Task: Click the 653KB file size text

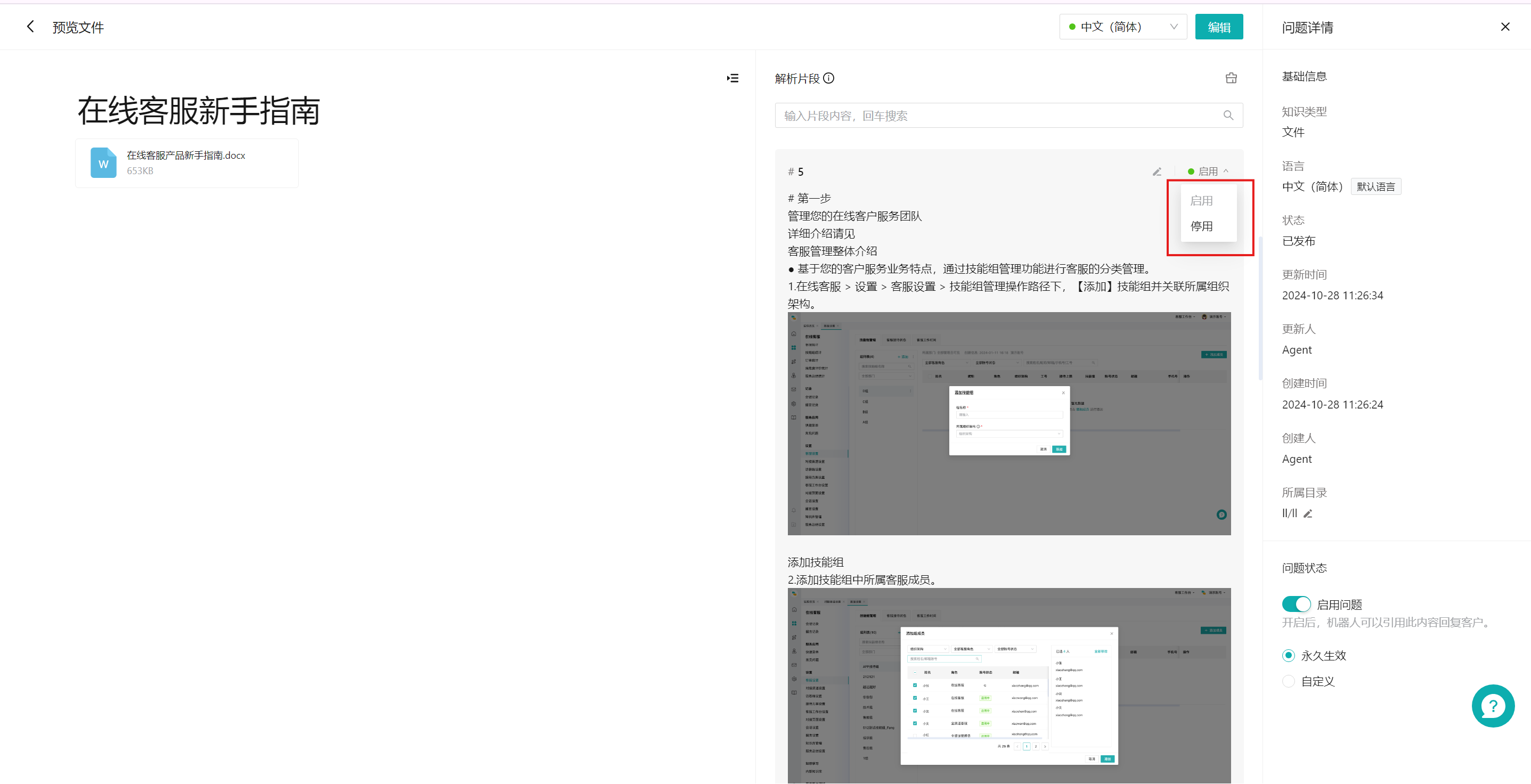Action: pos(140,170)
